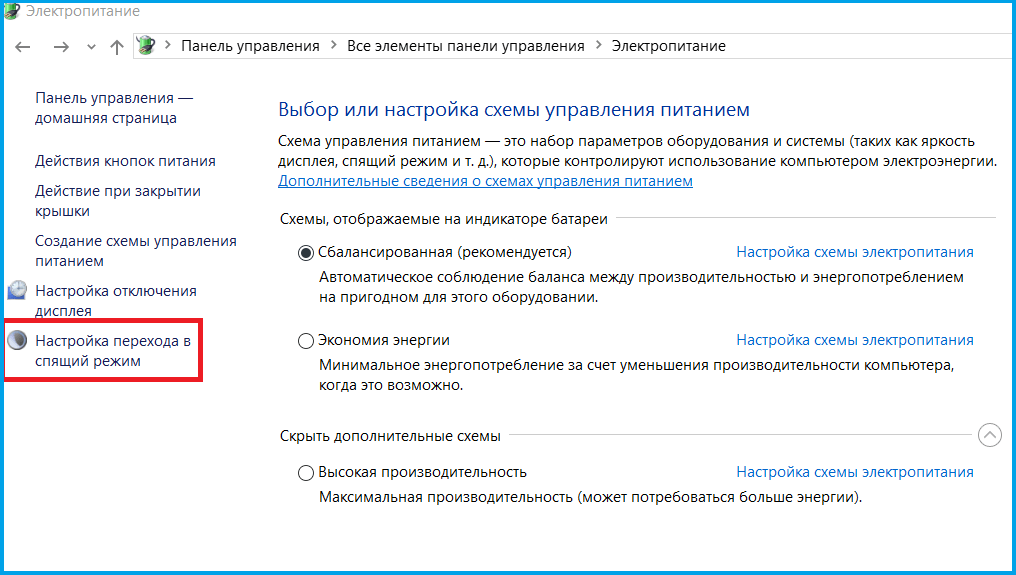Open Действия кнопок питания in the sidebar
Image resolution: width=1016 pixels, height=575 pixels.
tap(125, 161)
